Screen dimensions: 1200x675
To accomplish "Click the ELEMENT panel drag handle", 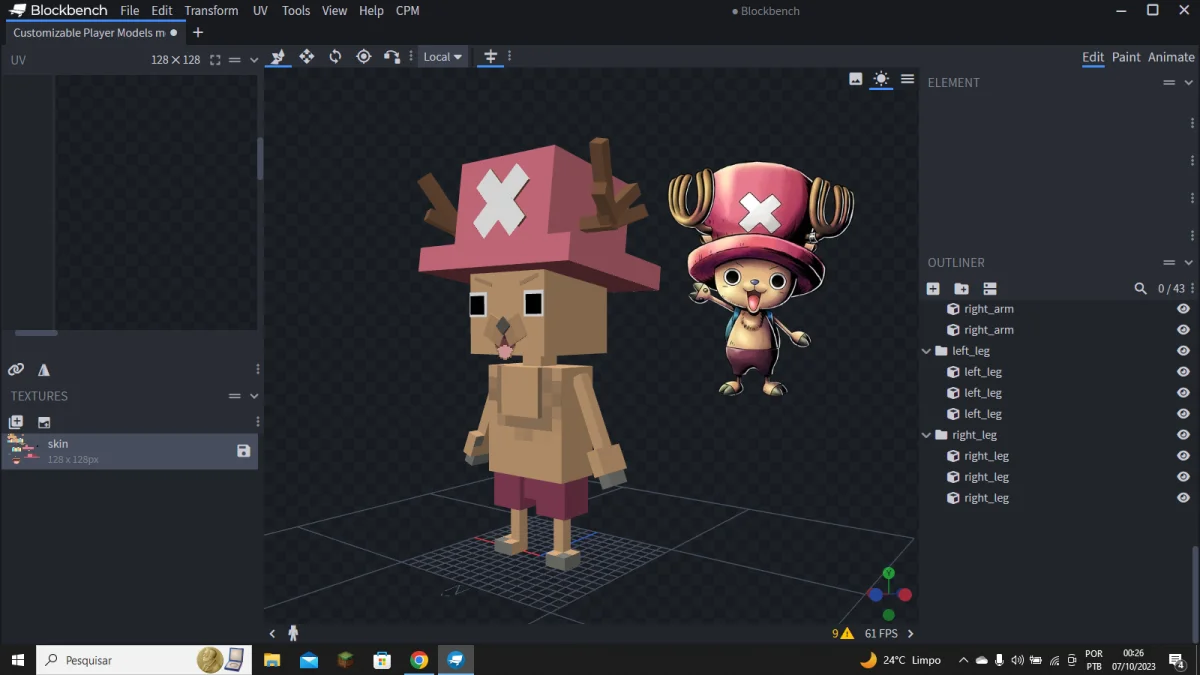I will pos(1168,83).
